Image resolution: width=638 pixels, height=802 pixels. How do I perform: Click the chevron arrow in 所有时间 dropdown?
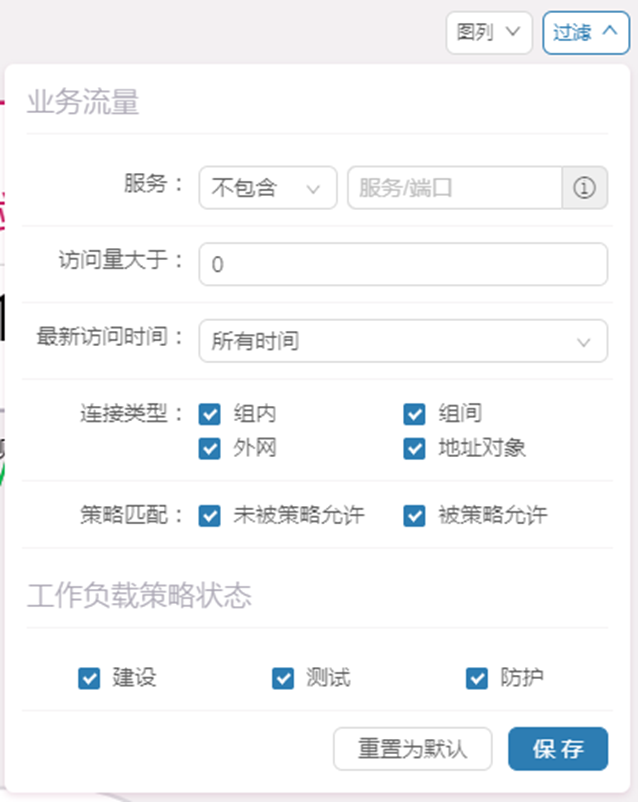point(585,342)
